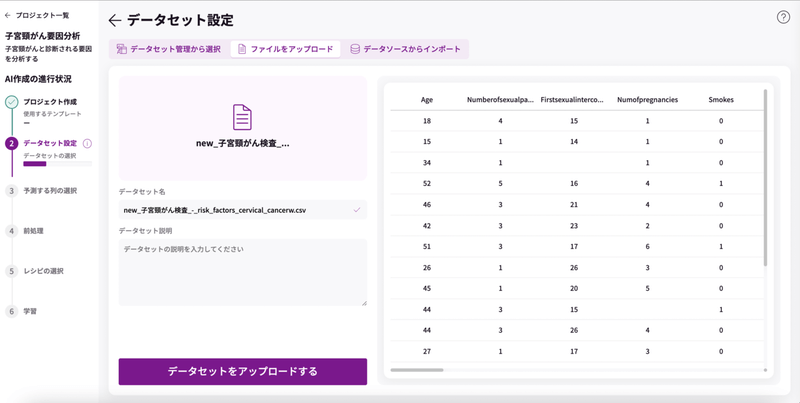This screenshot has width=800, height=403.
Task: Click Firstsexualintercourse value 20
Action: (x=574, y=288)
